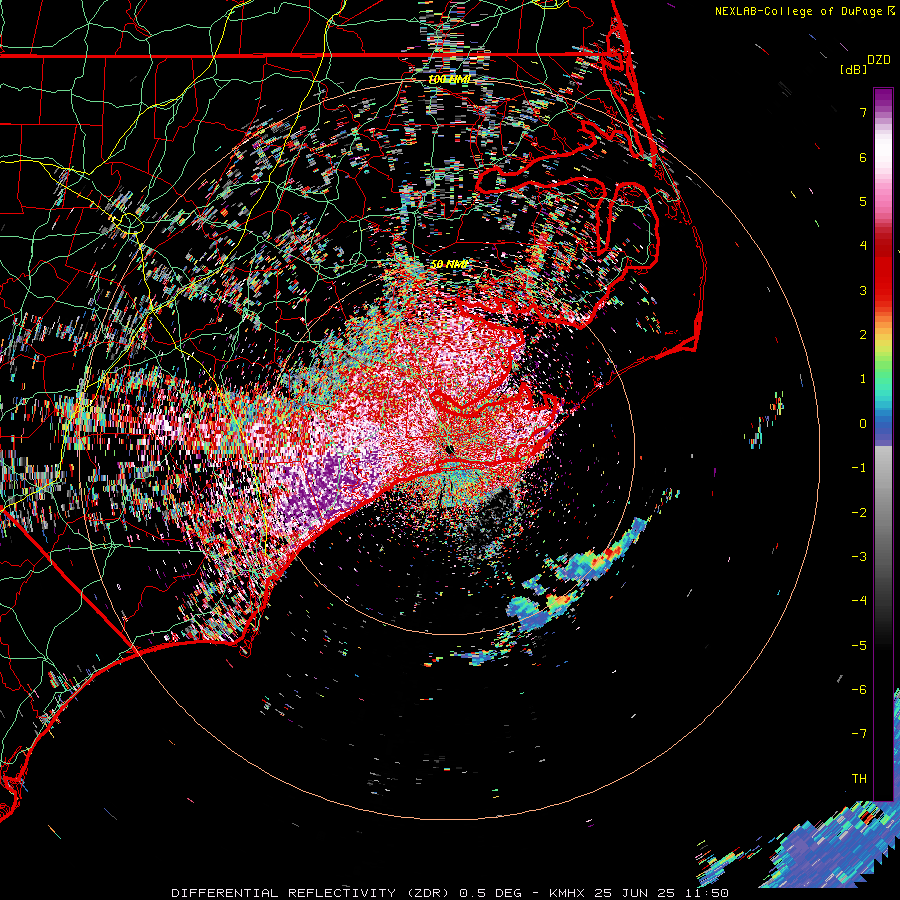The width and height of the screenshot is (900, 900).
Task: Click the TH threshold label on scale
Action: (859, 779)
